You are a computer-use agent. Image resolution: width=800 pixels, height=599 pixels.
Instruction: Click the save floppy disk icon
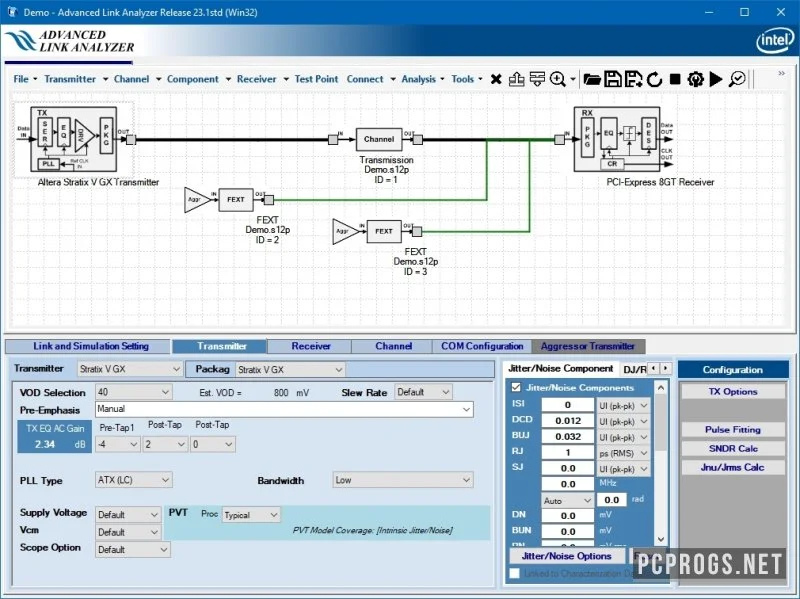pos(613,79)
